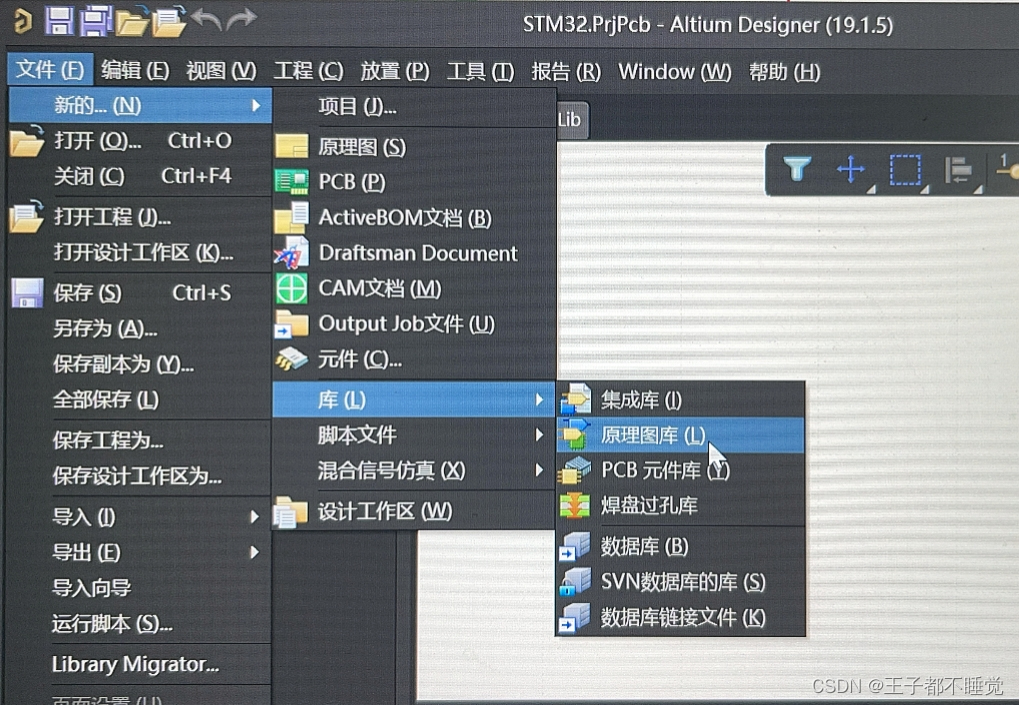Expand the 新的 (N) submenu arrow
Viewport: 1019px width, 705px height.
tap(256, 105)
